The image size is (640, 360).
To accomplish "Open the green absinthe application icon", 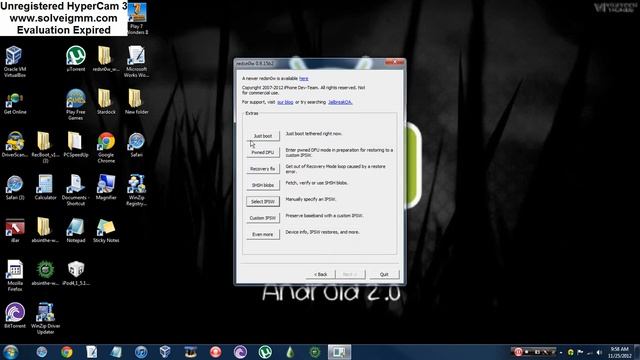I will tap(45, 273).
